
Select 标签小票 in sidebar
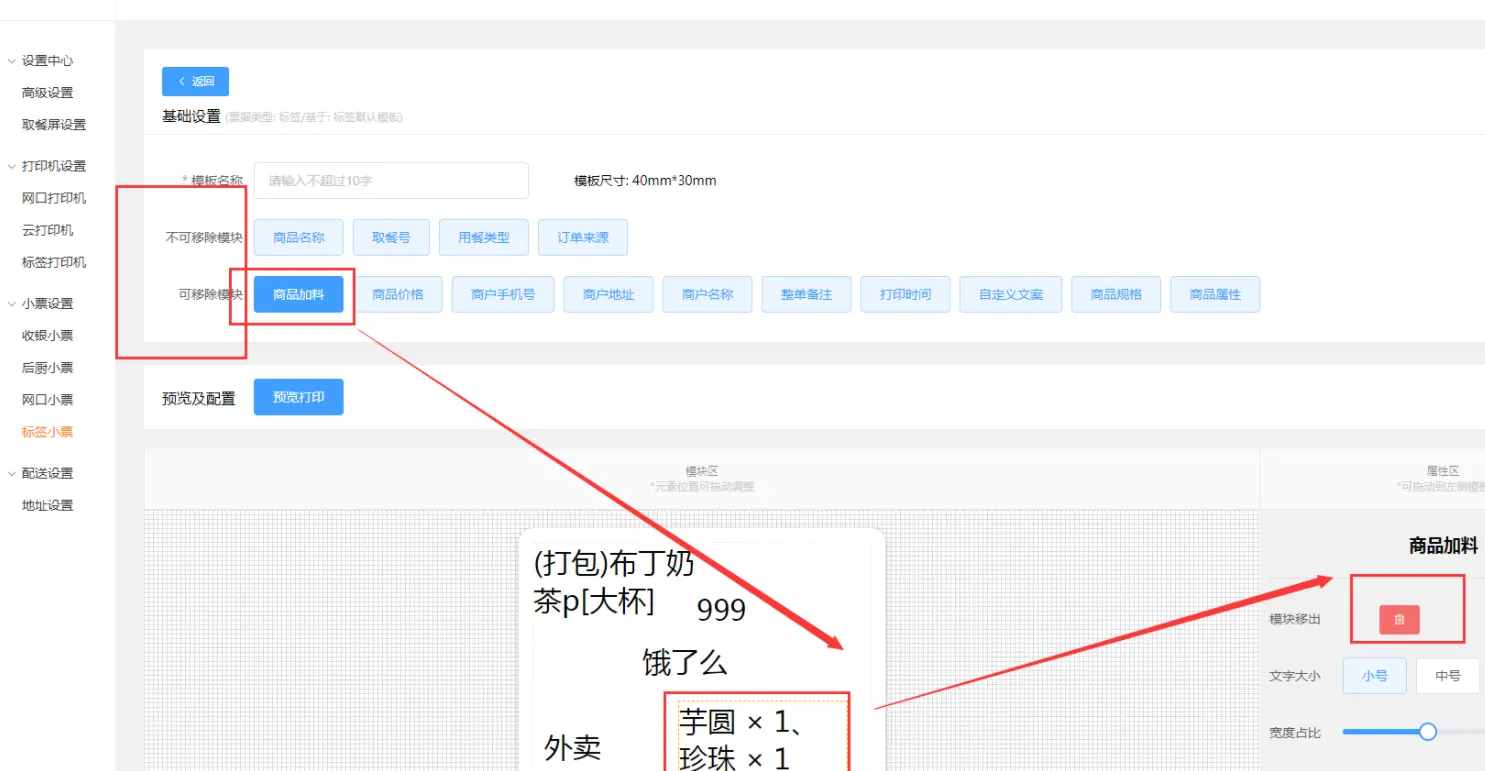click(x=48, y=432)
